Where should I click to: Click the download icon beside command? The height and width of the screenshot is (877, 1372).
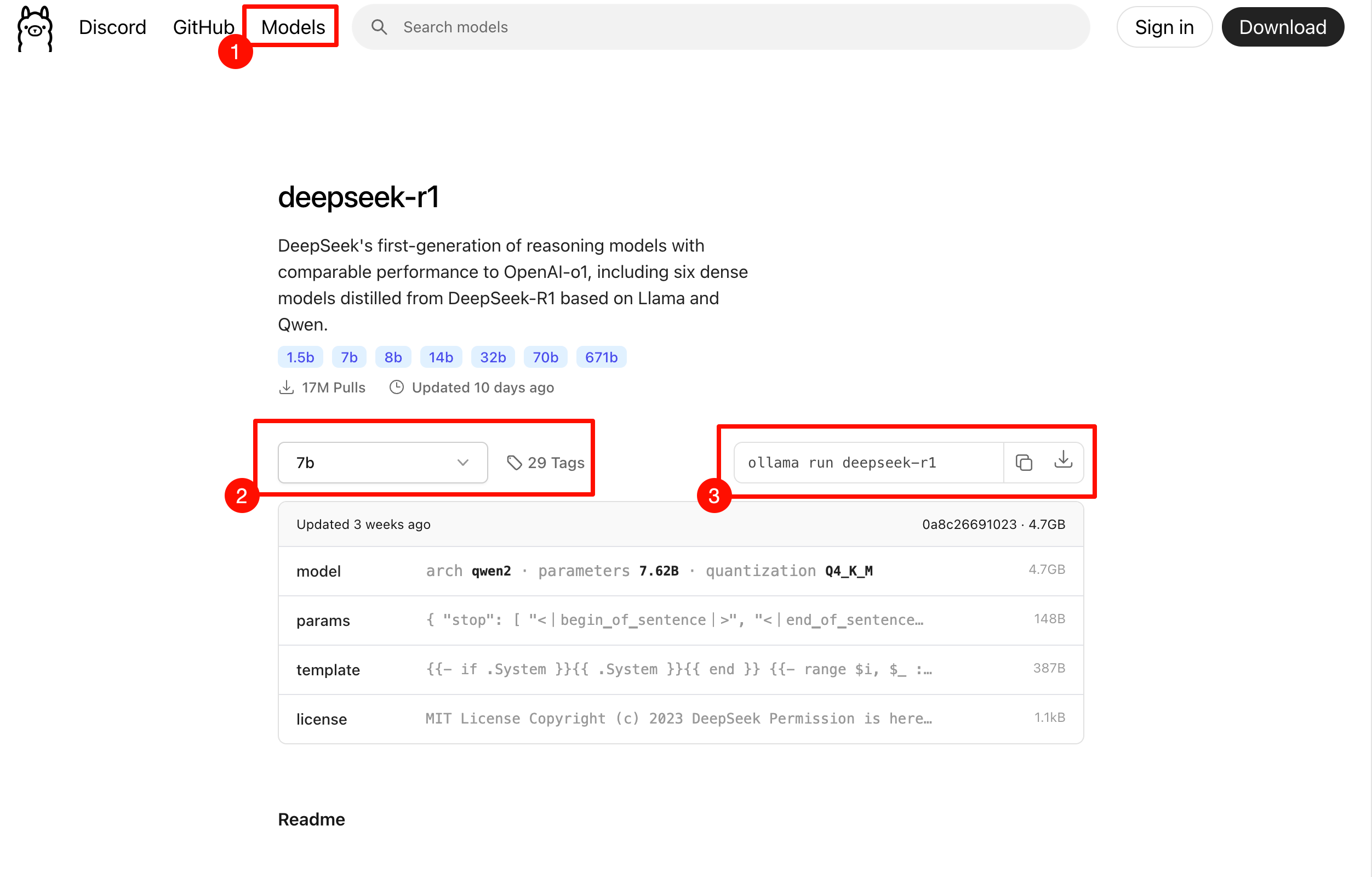1062,460
